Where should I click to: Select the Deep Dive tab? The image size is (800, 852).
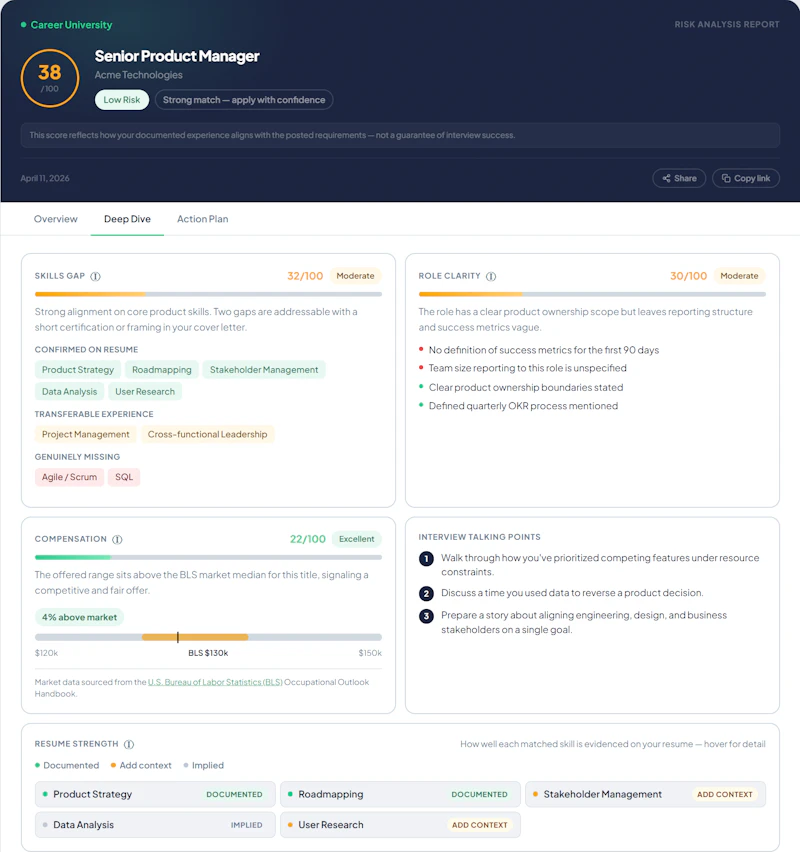pyautogui.click(x=127, y=219)
